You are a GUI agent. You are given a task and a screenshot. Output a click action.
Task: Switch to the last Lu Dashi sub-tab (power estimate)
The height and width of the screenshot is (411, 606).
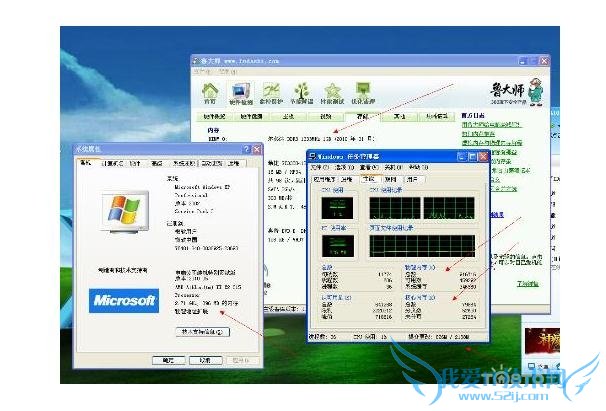(437, 116)
